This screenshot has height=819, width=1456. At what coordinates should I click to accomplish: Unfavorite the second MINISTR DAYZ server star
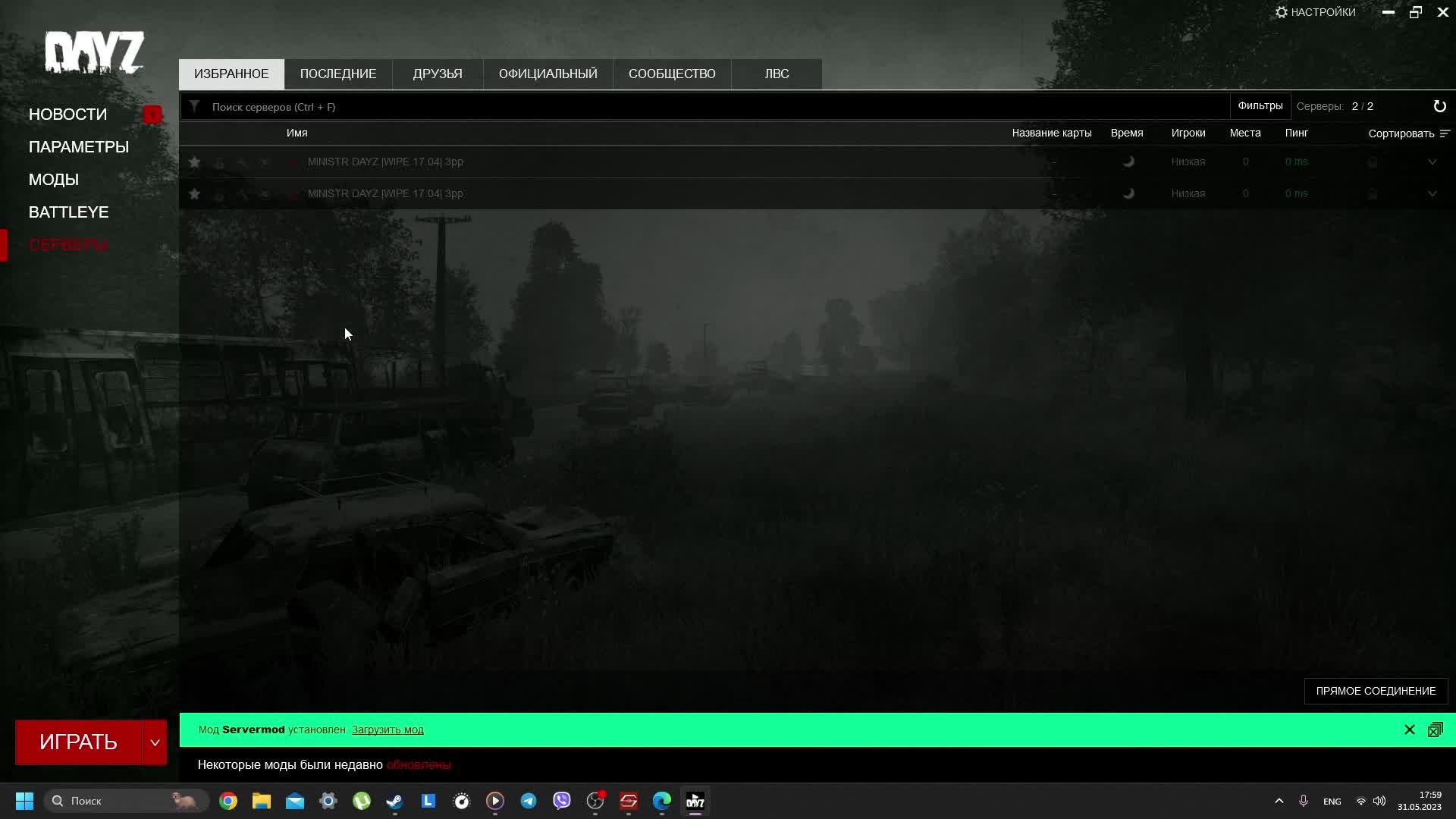195,193
